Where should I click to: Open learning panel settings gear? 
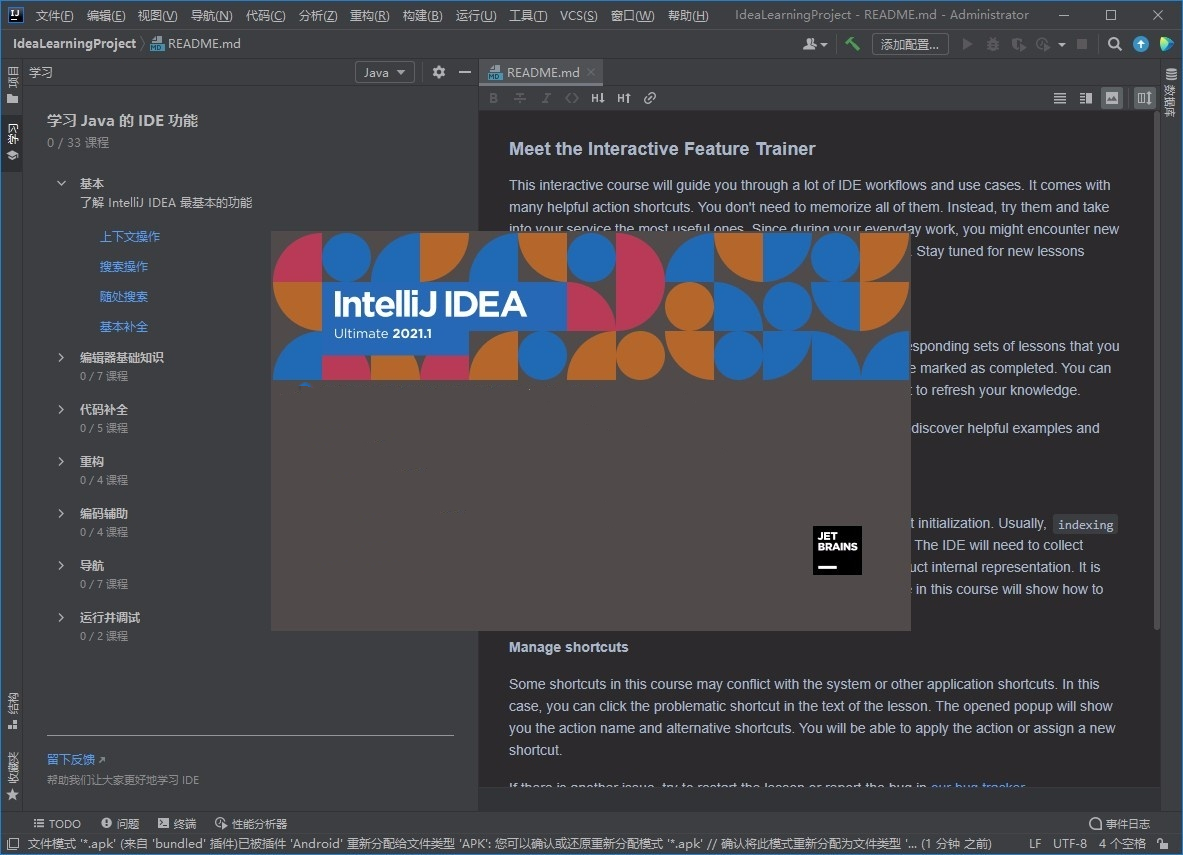click(x=439, y=72)
